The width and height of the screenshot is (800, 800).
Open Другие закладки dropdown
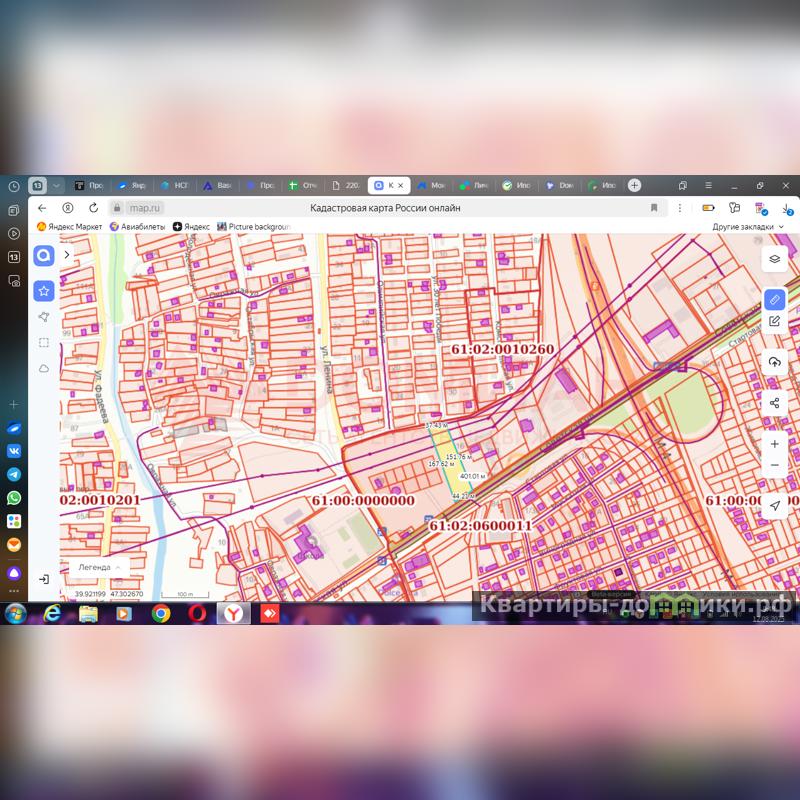coord(747,227)
